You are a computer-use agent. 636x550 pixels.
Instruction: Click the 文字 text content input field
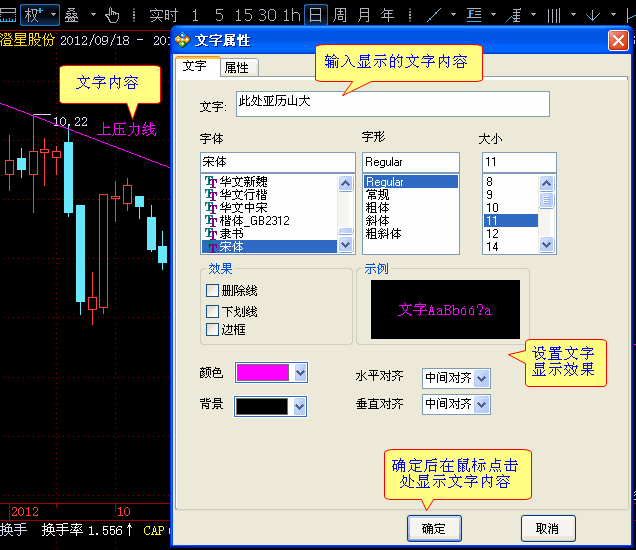point(390,104)
